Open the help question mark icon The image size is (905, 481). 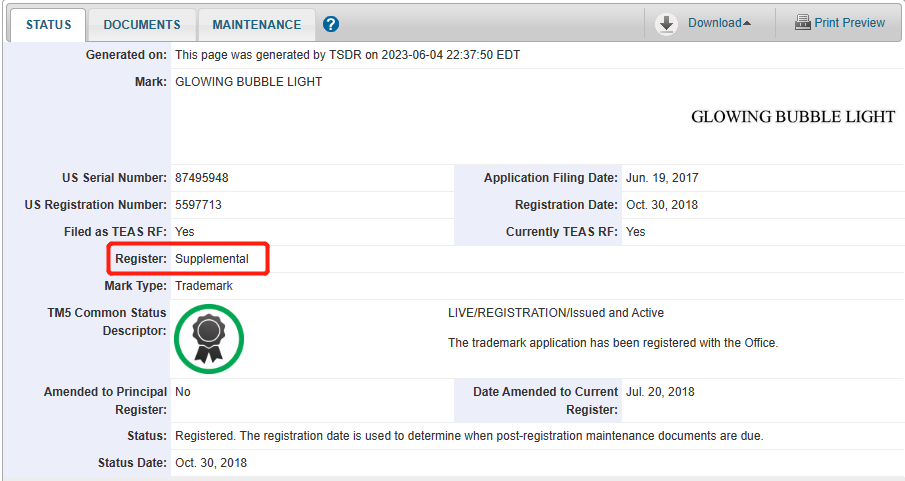(x=331, y=24)
